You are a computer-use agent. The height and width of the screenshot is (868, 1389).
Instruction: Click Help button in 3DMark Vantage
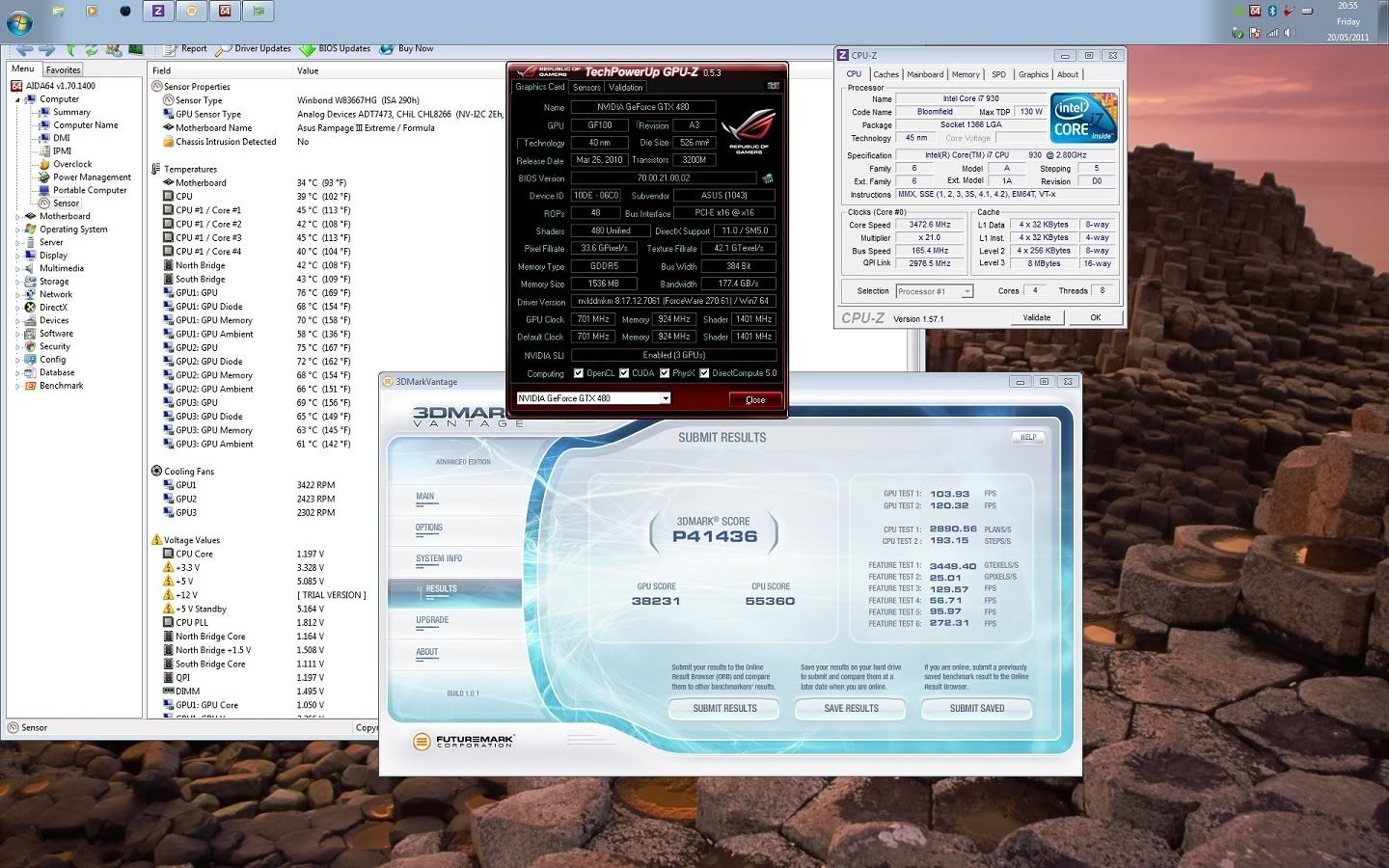1029,437
